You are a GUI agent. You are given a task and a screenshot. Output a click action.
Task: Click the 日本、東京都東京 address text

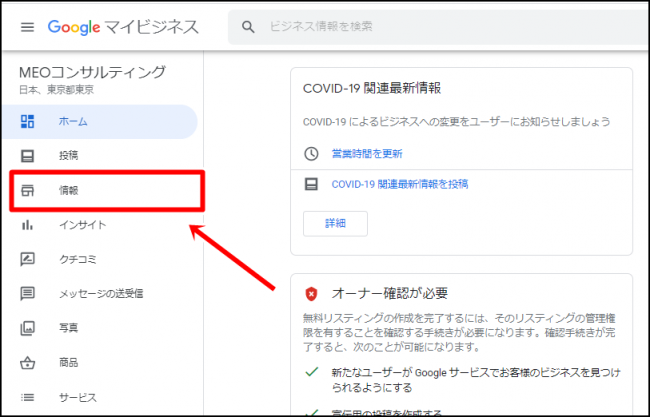[56, 90]
